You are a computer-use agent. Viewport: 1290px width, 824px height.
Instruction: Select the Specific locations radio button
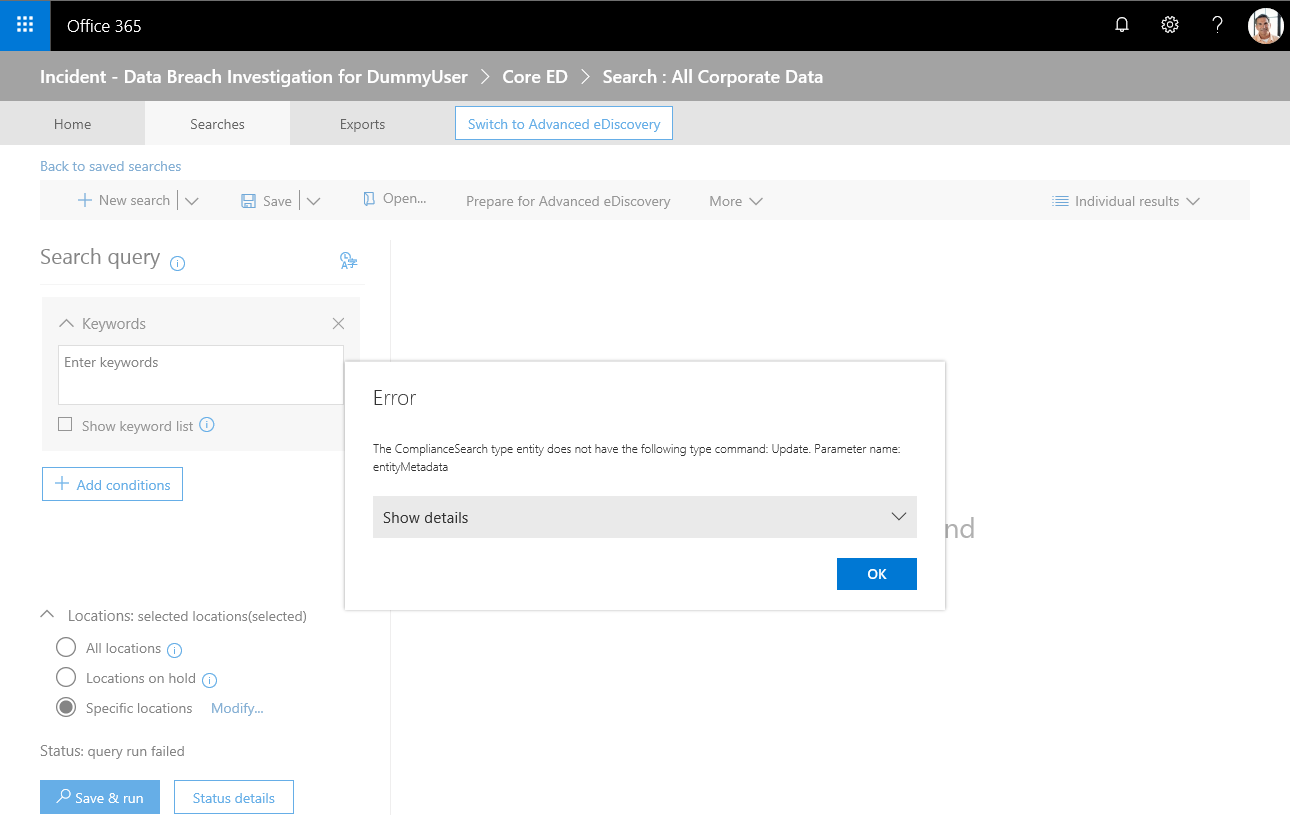click(x=66, y=707)
